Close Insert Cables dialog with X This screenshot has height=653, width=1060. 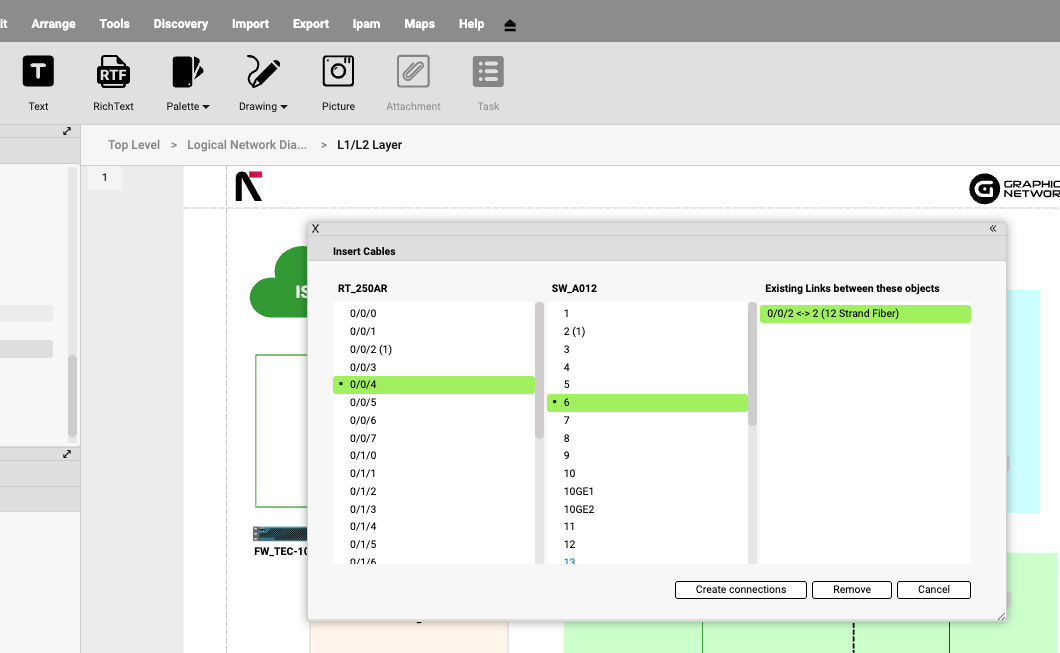click(316, 229)
